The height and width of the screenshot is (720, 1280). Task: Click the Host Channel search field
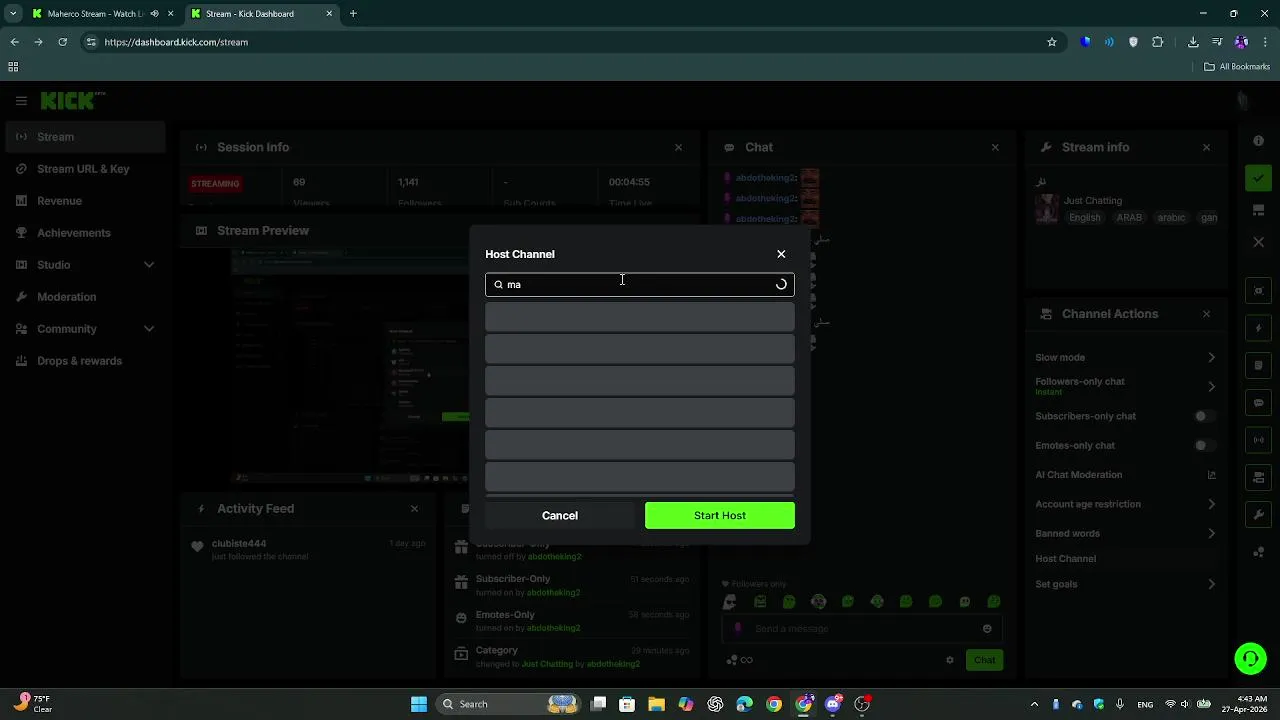coord(640,284)
